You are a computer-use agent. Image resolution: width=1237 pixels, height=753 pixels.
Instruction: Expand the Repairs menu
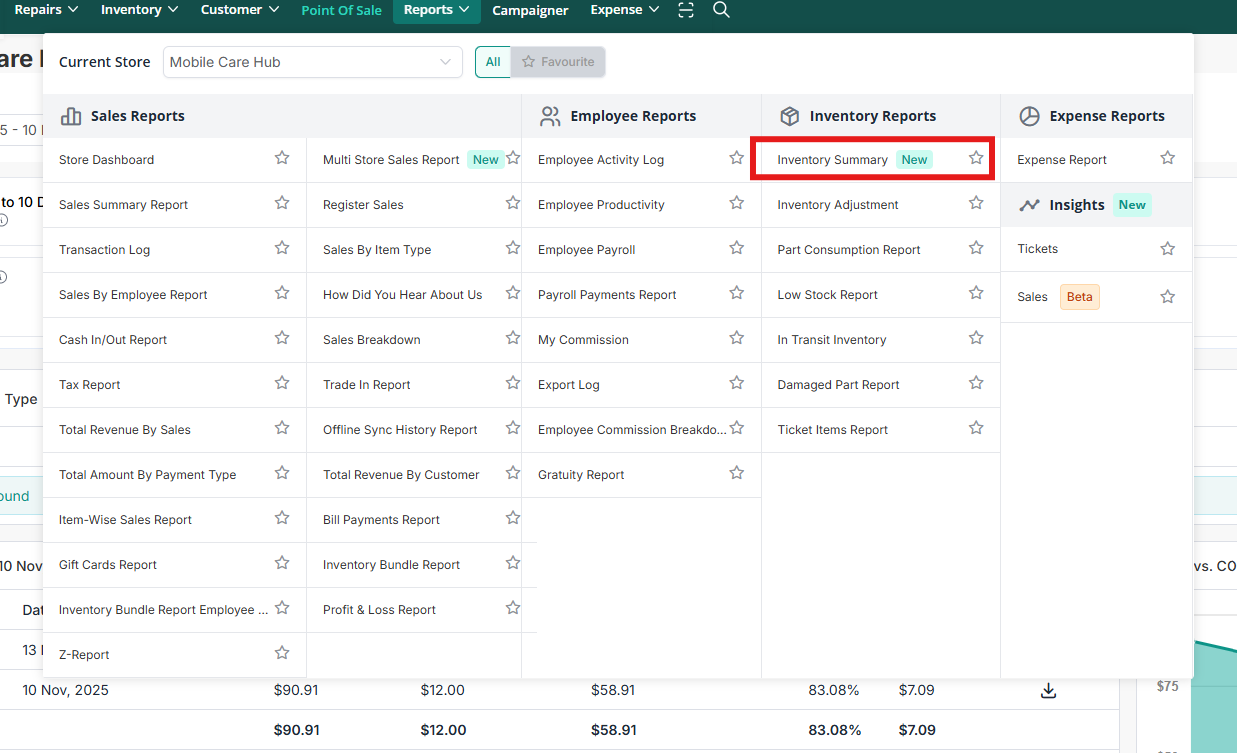pyautogui.click(x=46, y=10)
